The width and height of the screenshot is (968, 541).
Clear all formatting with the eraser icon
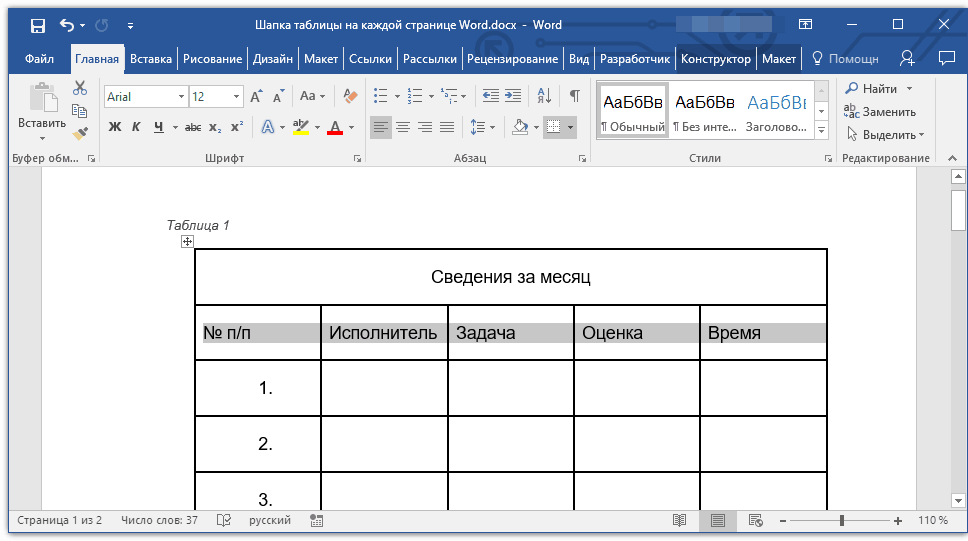pos(349,97)
